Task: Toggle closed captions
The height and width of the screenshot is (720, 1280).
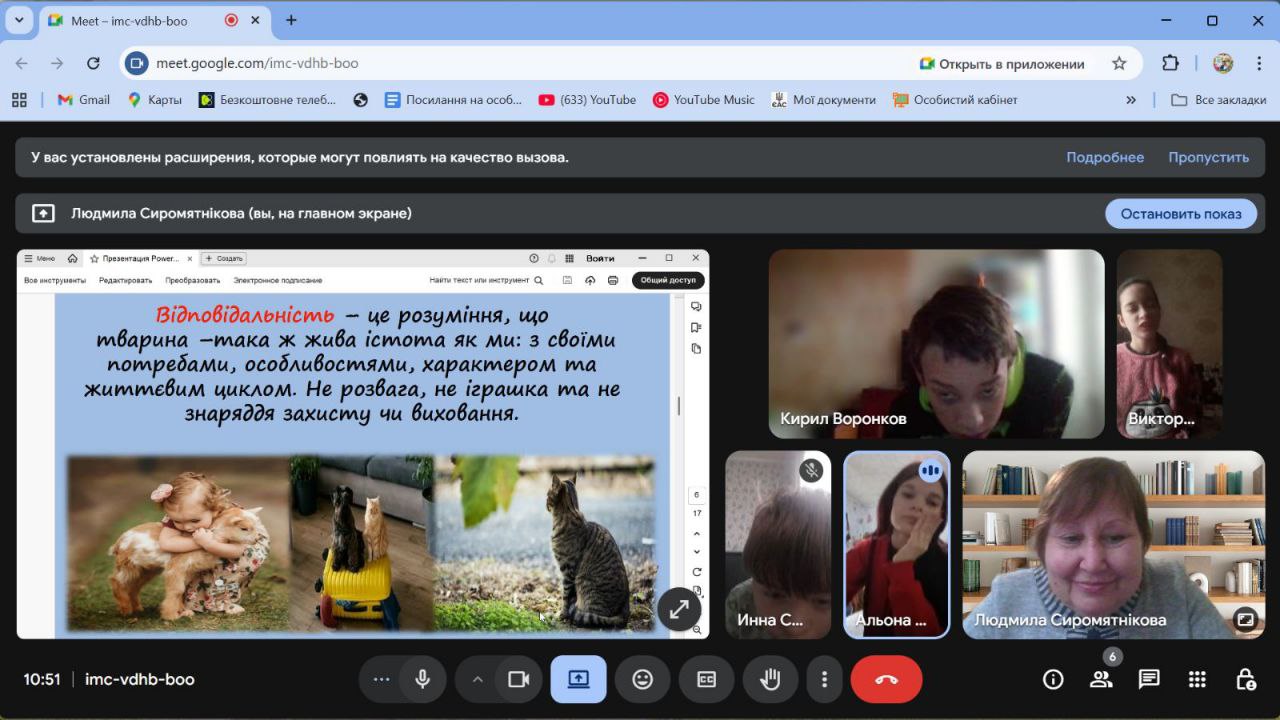Action: (x=706, y=679)
